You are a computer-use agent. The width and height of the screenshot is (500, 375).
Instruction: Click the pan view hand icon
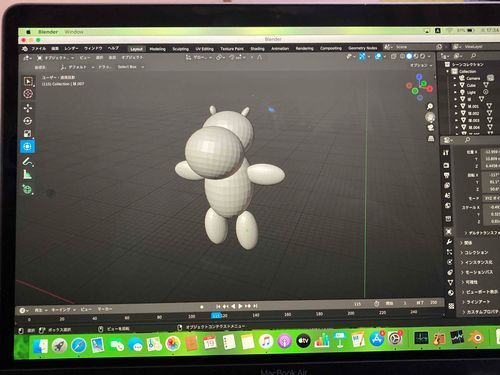pos(430,117)
